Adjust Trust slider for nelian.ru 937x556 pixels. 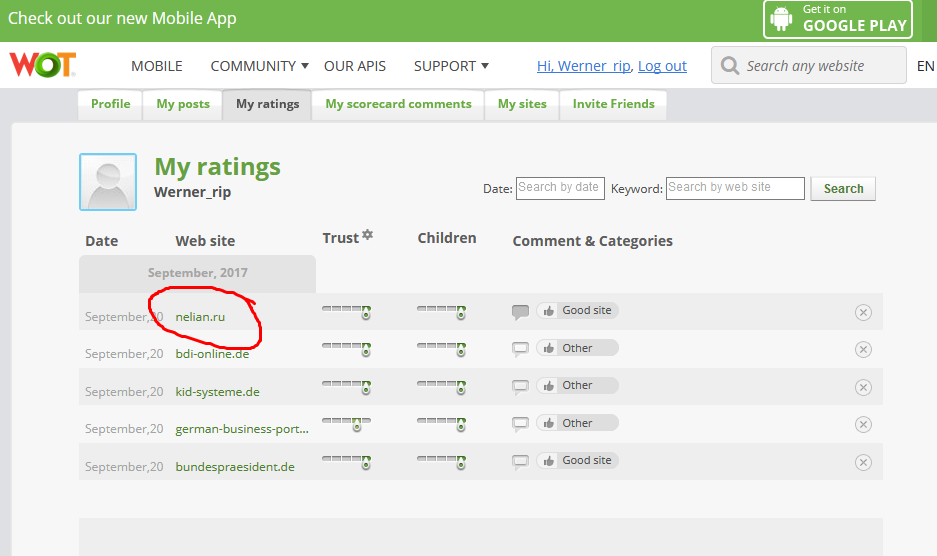click(347, 311)
